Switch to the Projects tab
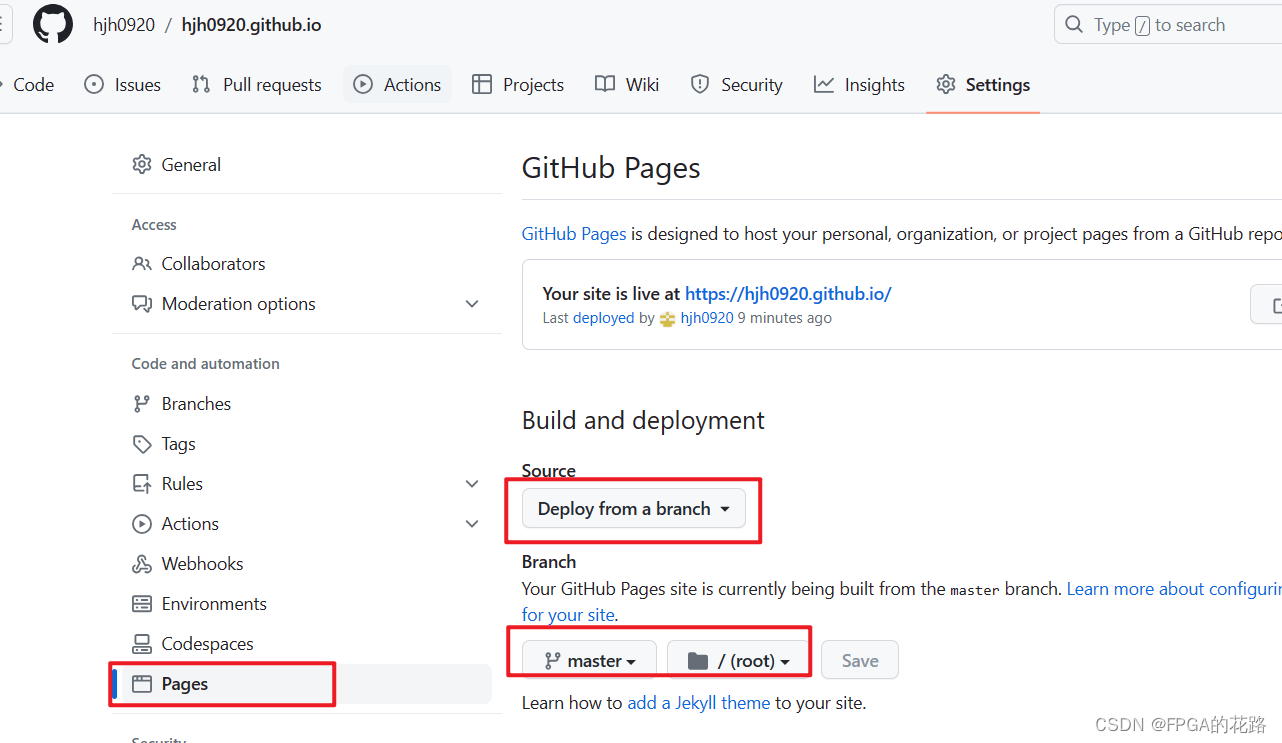The height and width of the screenshot is (743, 1282). pyautogui.click(x=518, y=85)
